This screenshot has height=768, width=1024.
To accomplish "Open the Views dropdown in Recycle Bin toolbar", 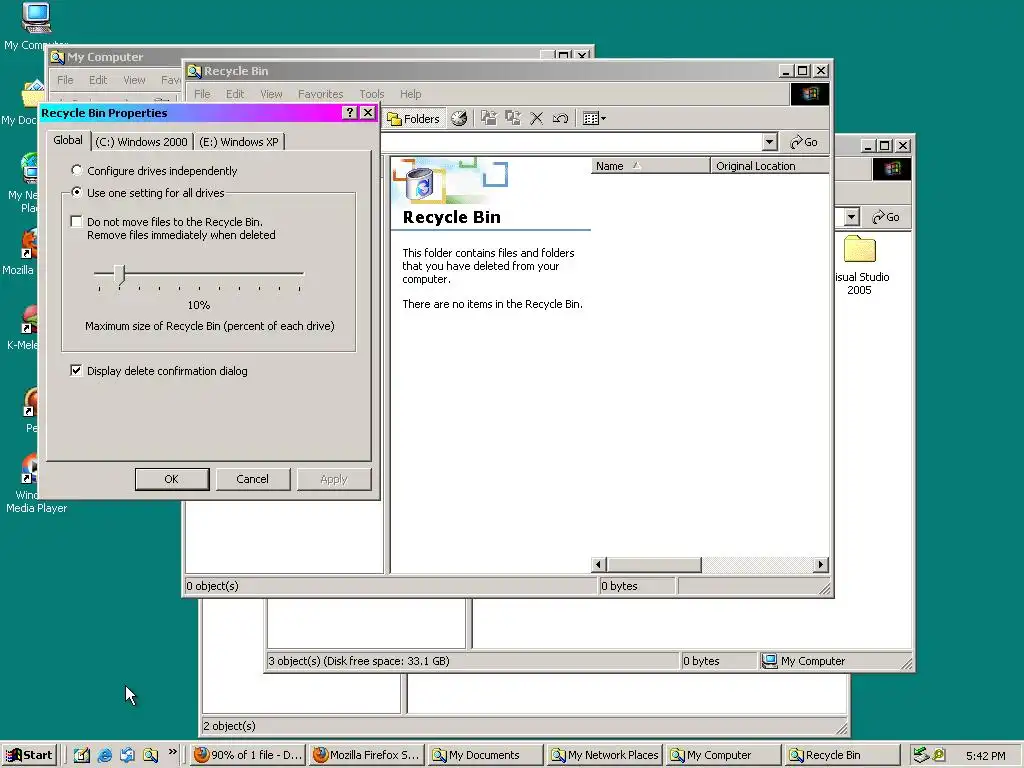I will pos(594,118).
